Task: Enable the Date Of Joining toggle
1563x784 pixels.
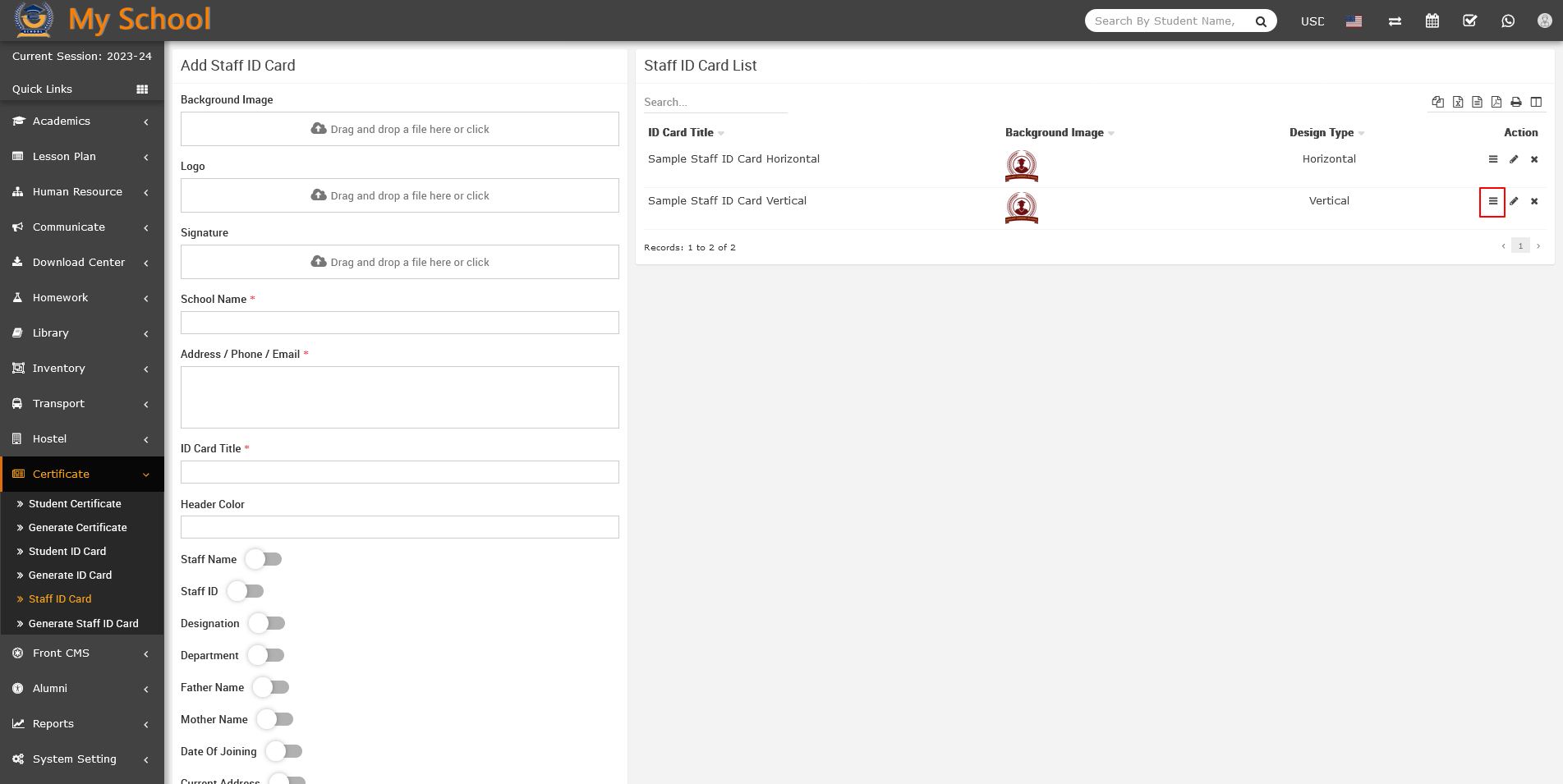Action: 283,751
